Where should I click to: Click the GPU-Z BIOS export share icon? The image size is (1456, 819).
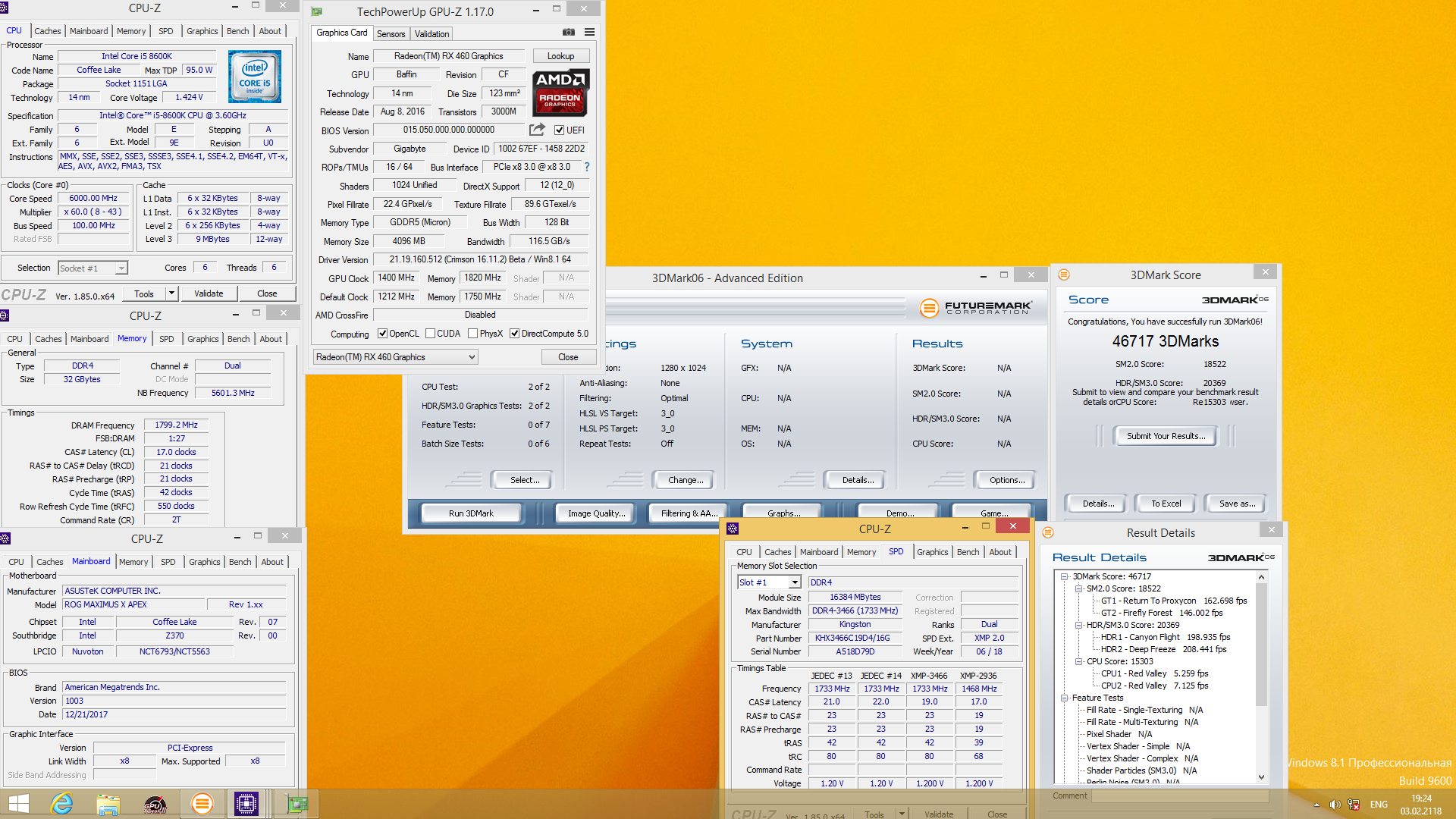coord(537,130)
